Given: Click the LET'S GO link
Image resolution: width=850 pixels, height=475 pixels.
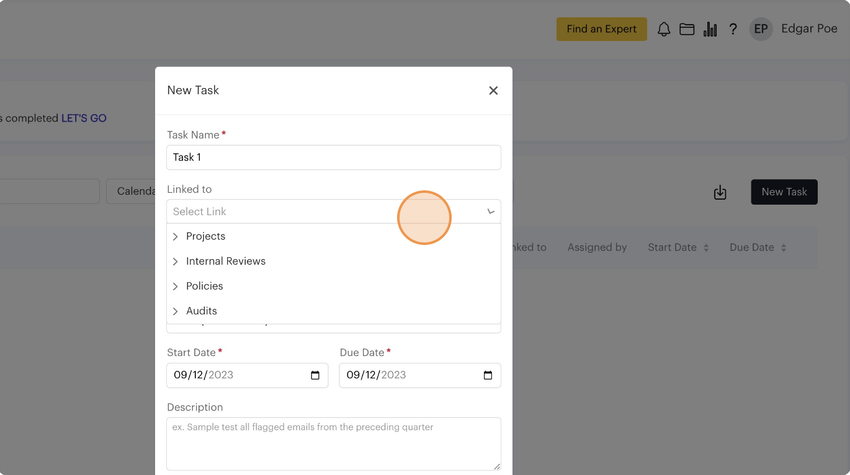Looking at the screenshot, I should pyautogui.click(x=84, y=118).
